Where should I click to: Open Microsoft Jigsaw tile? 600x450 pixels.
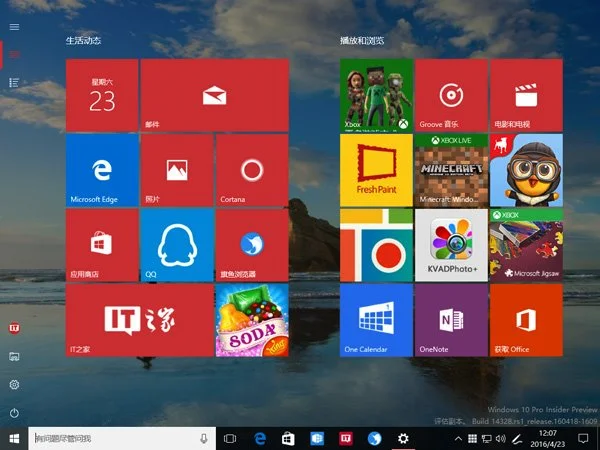(x=526, y=245)
